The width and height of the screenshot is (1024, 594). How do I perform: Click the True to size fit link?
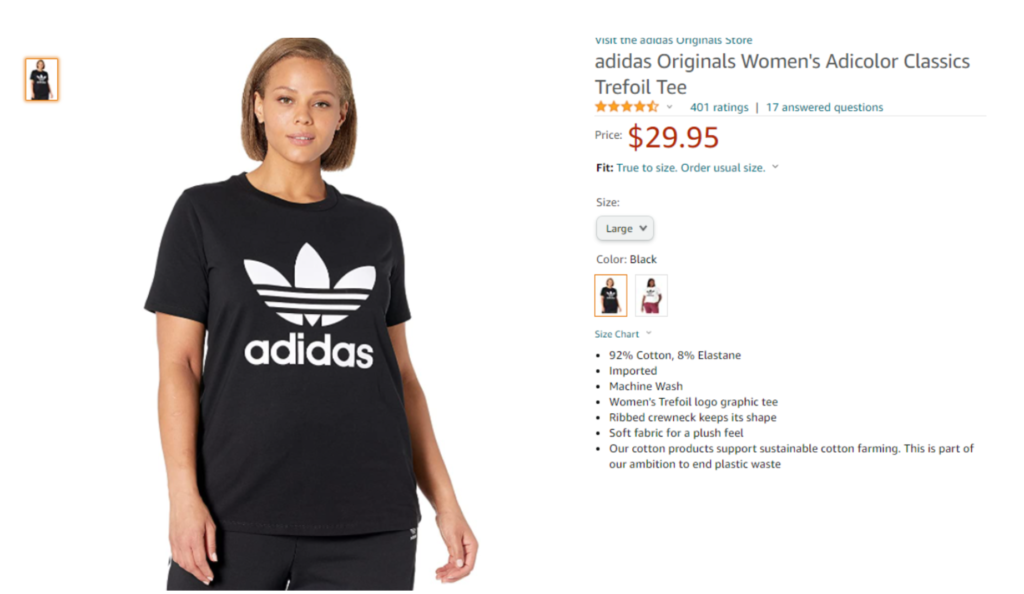coord(690,168)
